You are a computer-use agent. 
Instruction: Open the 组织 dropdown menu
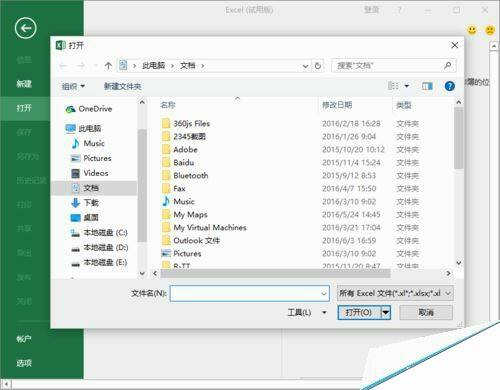pos(73,86)
